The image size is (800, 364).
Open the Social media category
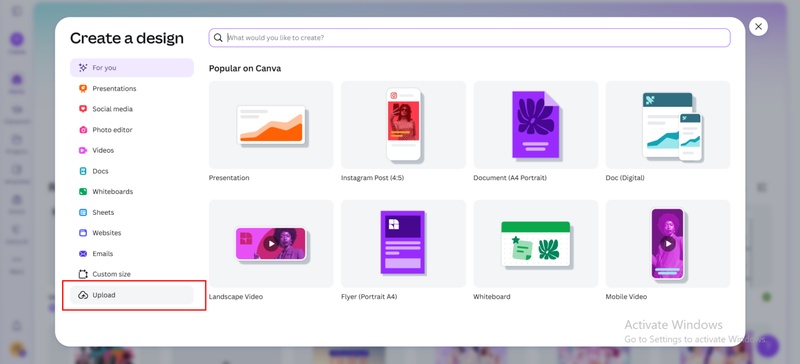132,109
